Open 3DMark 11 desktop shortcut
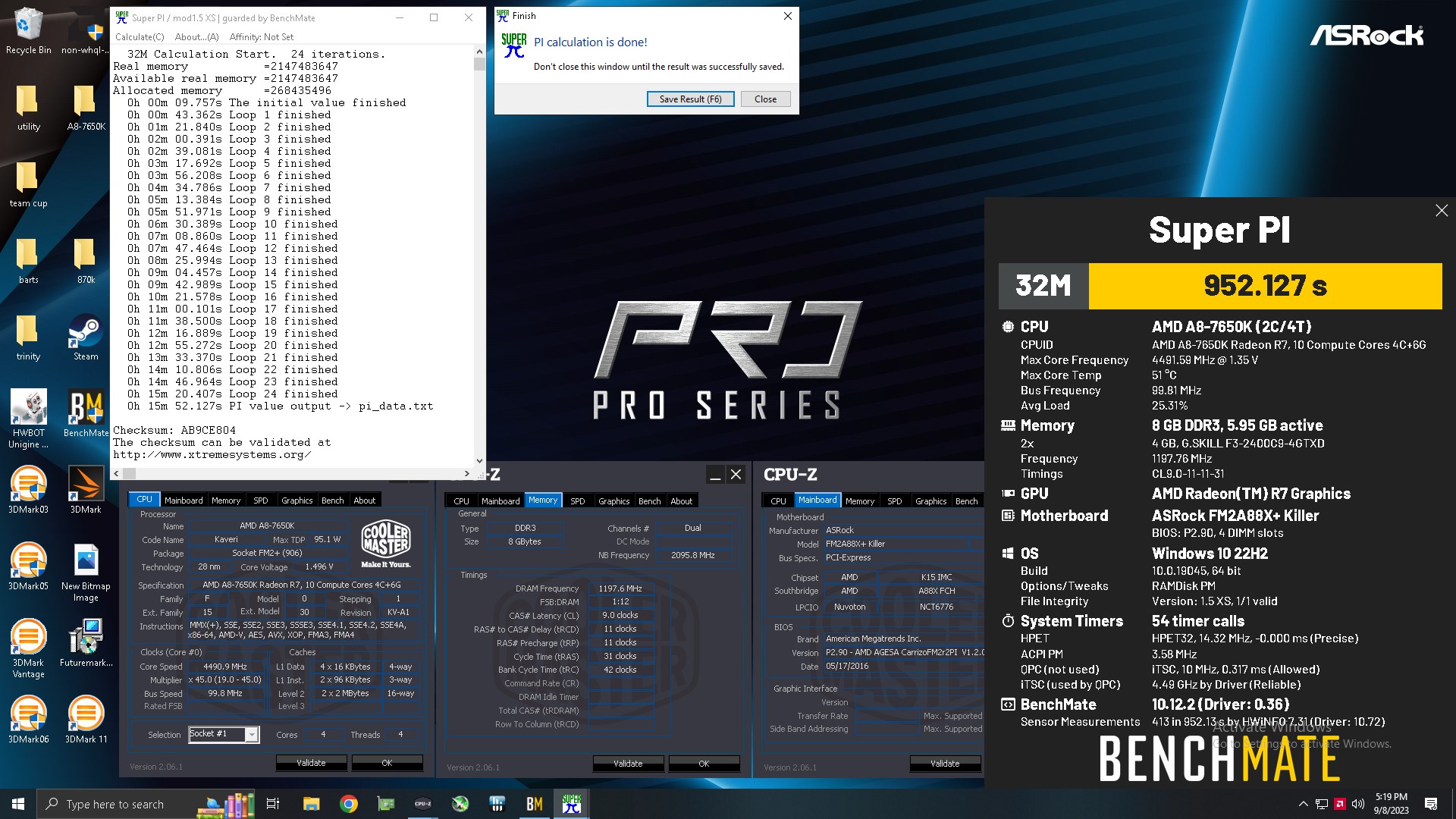This screenshot has height=819, width=1456. click(x=86, y=720)
